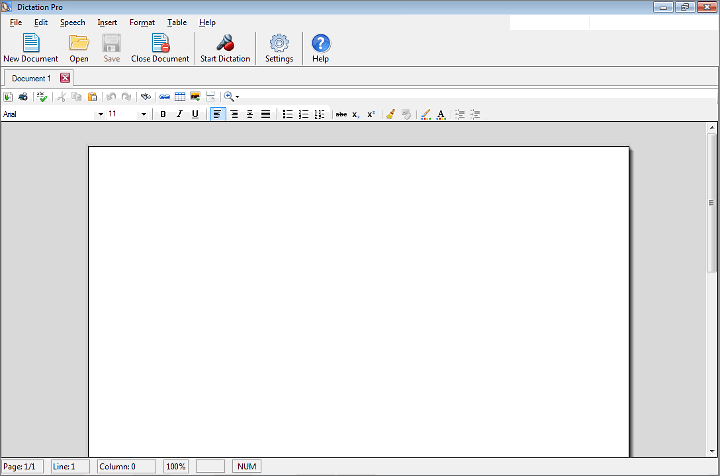720x476 pixels.
Task: Open the Speech menu
Action: pyautogui.click(x=72, y=22)
